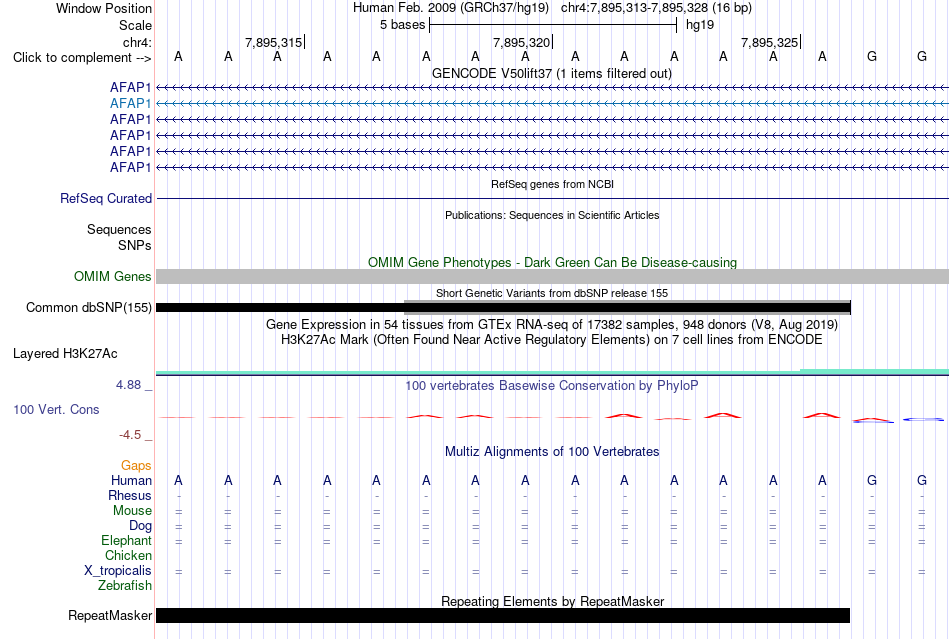
Task: Select the Dog species label
Action: pyautogui.click(x=140, y=526)
